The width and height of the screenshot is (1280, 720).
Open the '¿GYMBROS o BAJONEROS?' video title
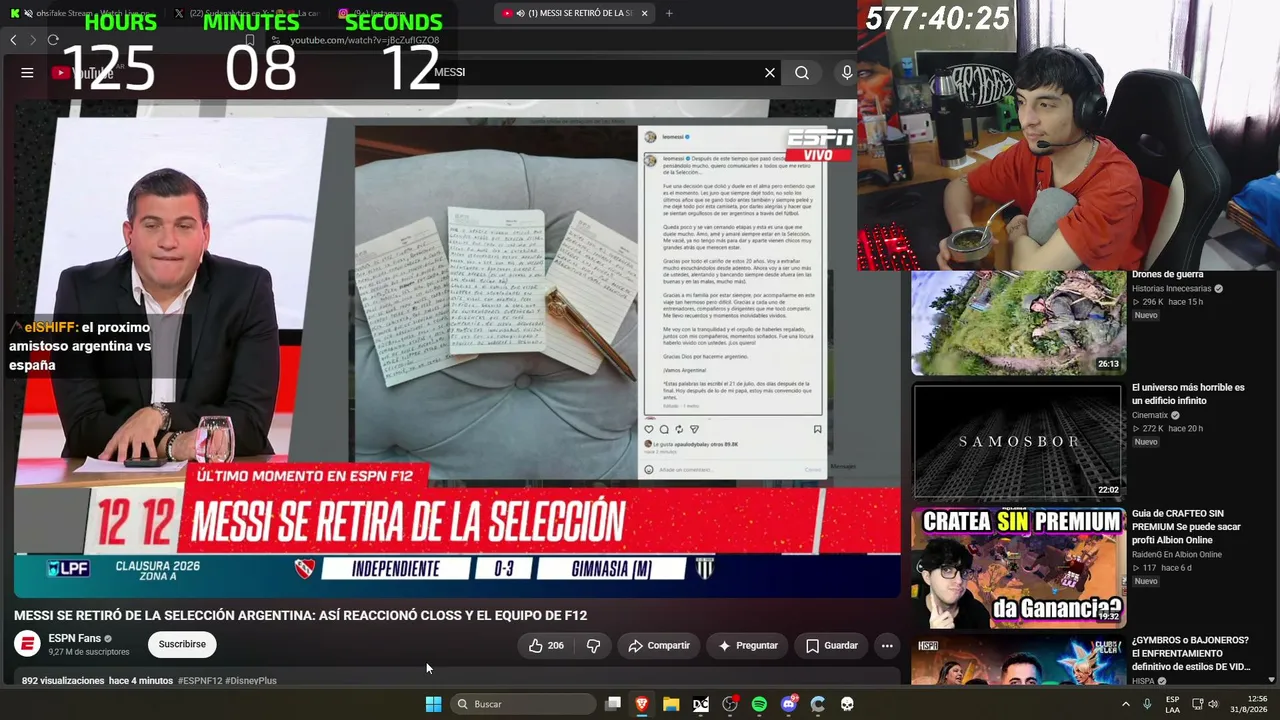(x=1191, y=653)
